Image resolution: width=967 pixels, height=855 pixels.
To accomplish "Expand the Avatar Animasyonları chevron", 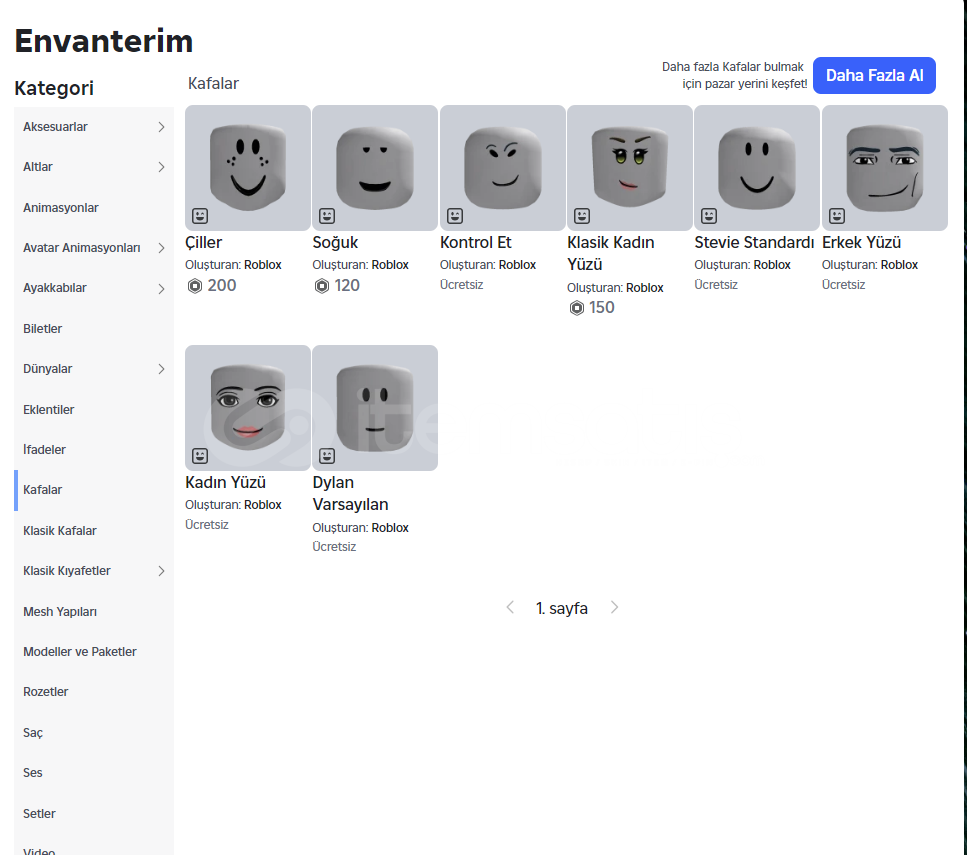I will 161,248.
